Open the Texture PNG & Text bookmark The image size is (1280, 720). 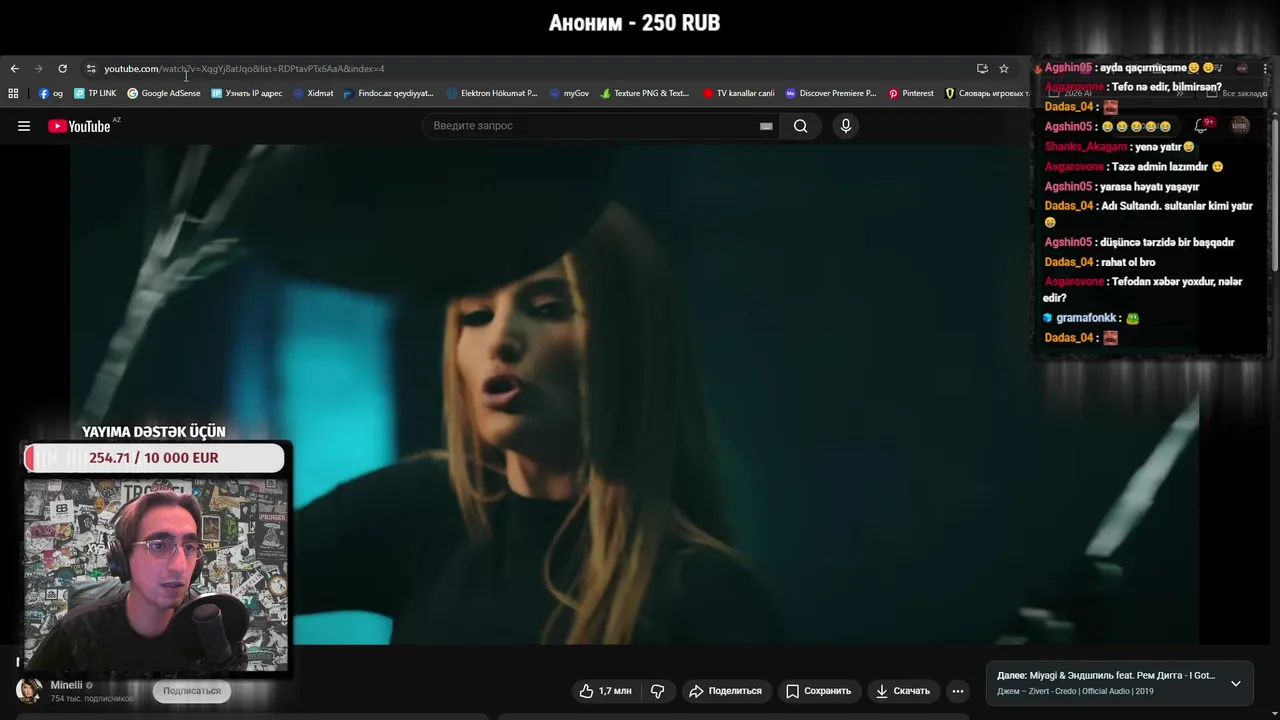coord(645,93)
